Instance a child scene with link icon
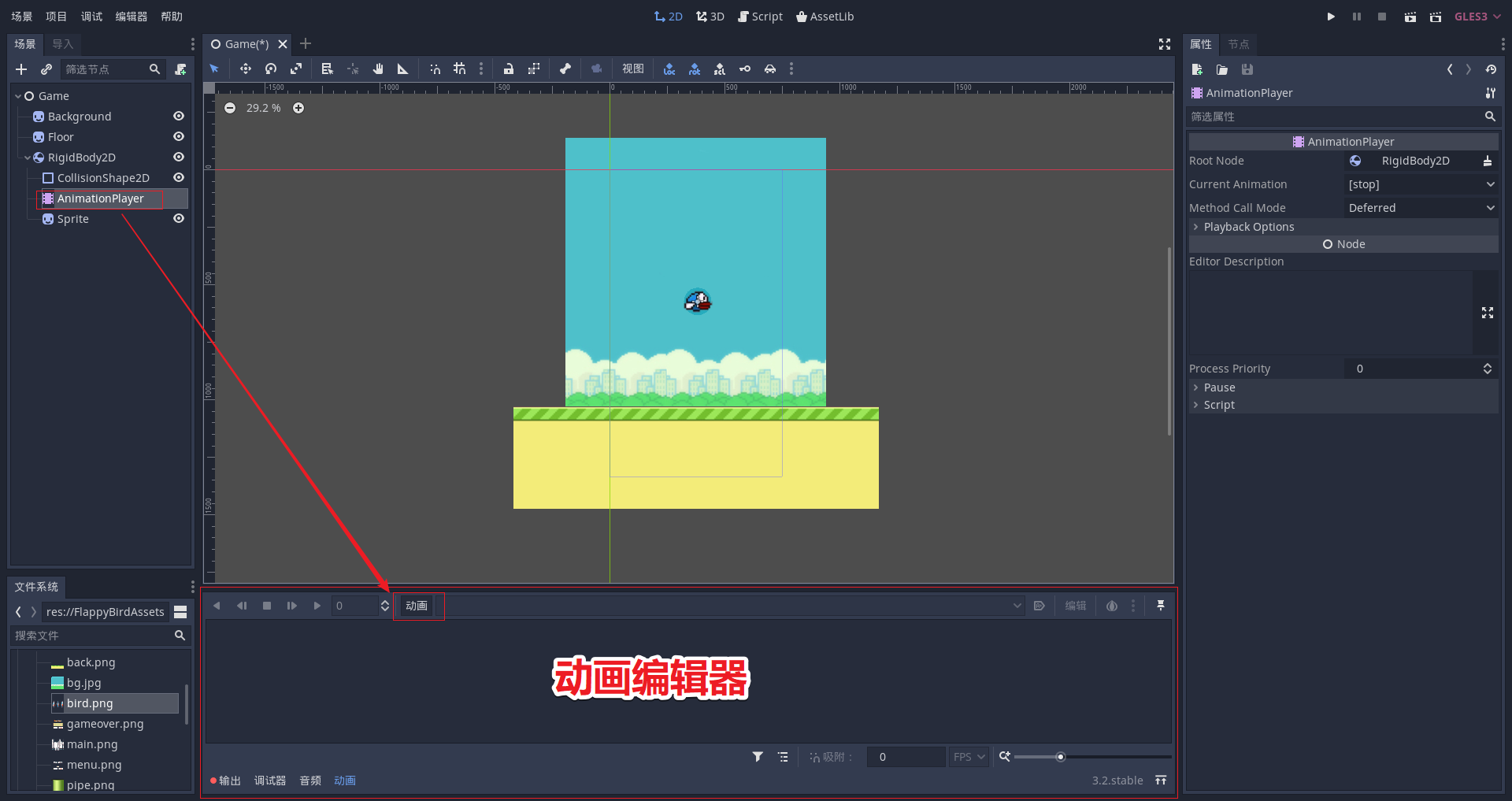Viewport: 1512px width, 801px height. (x=46, y=69)
